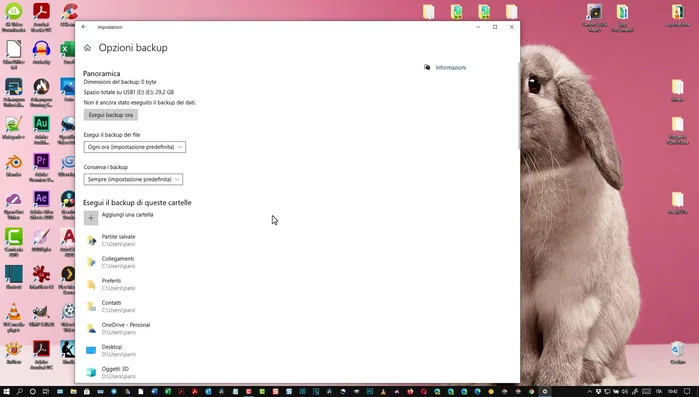699x397 pixels.
Task: Click the 'Spazio totale su USB1' text line
Action: pos(129,92)
